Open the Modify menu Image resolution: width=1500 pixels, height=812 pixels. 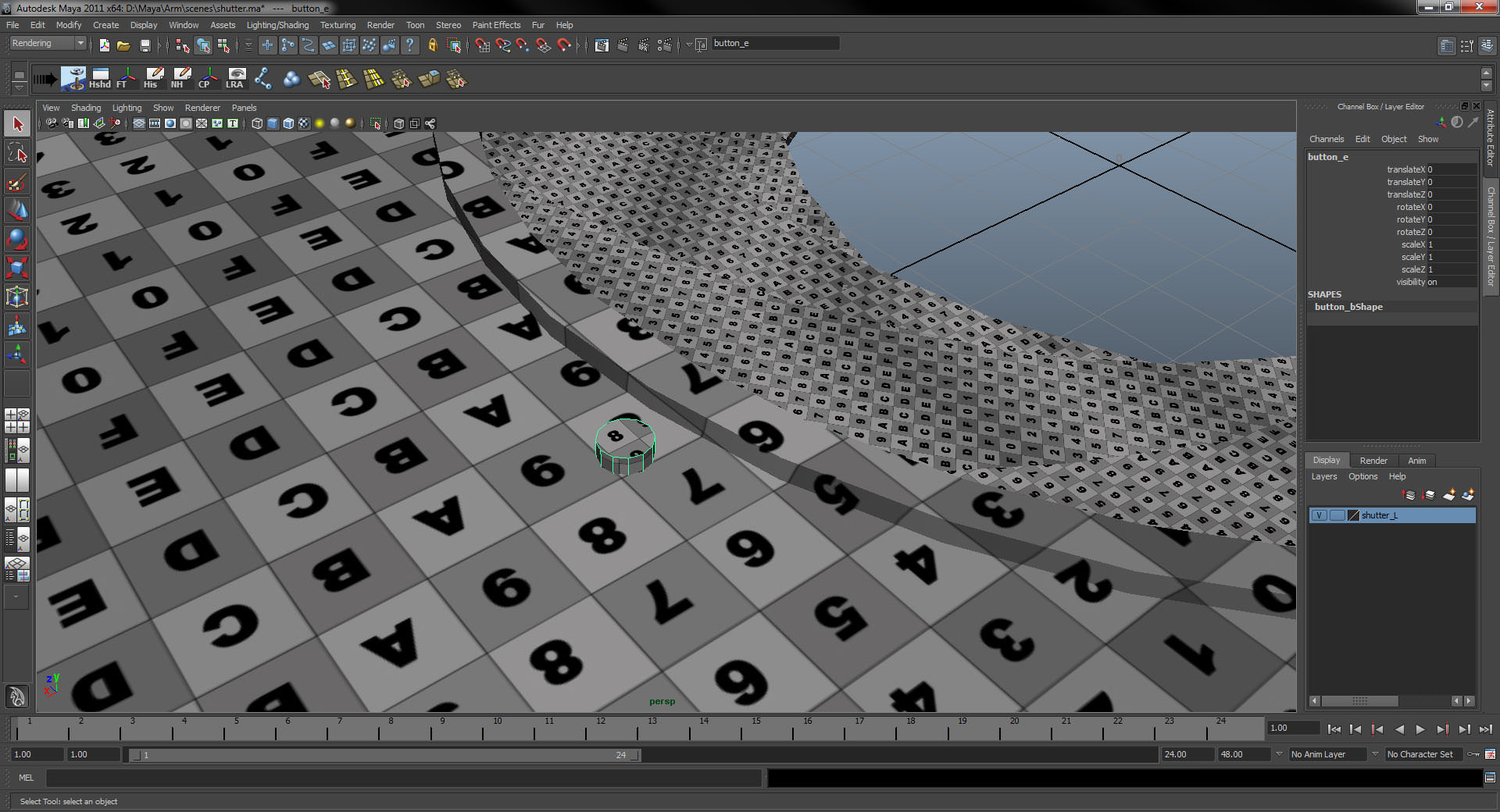(x=69, y=25)
